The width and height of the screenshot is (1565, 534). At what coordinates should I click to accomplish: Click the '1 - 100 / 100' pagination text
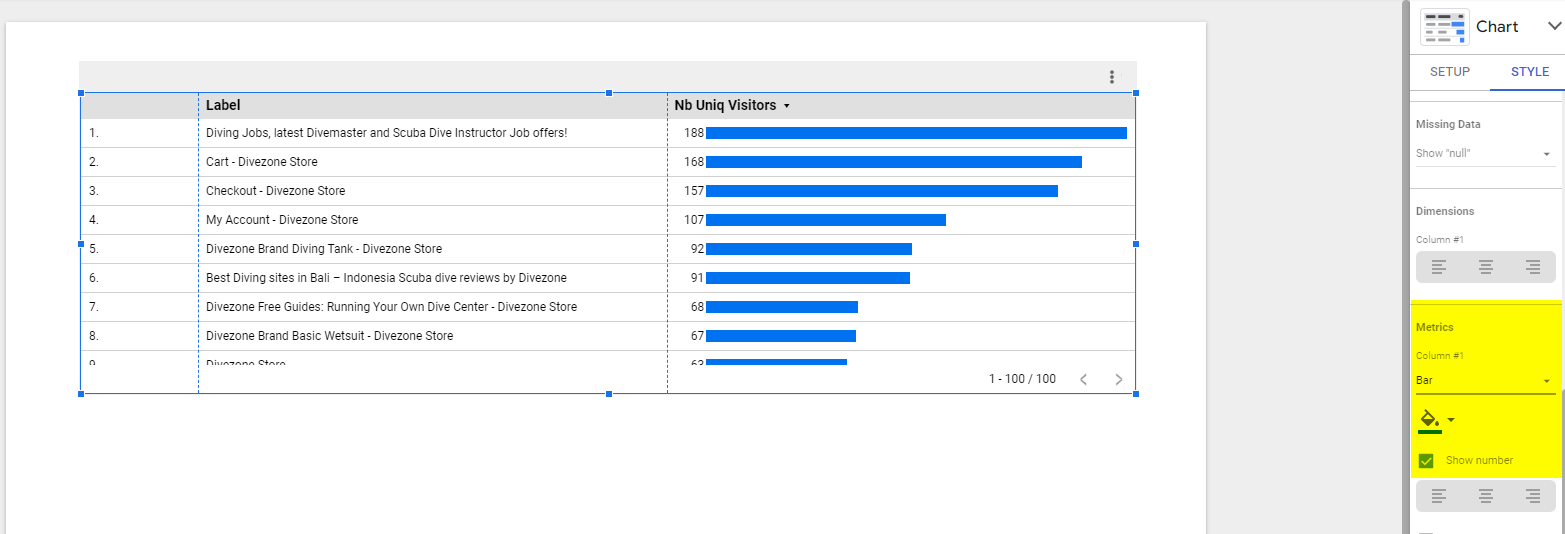(1022, 379)
